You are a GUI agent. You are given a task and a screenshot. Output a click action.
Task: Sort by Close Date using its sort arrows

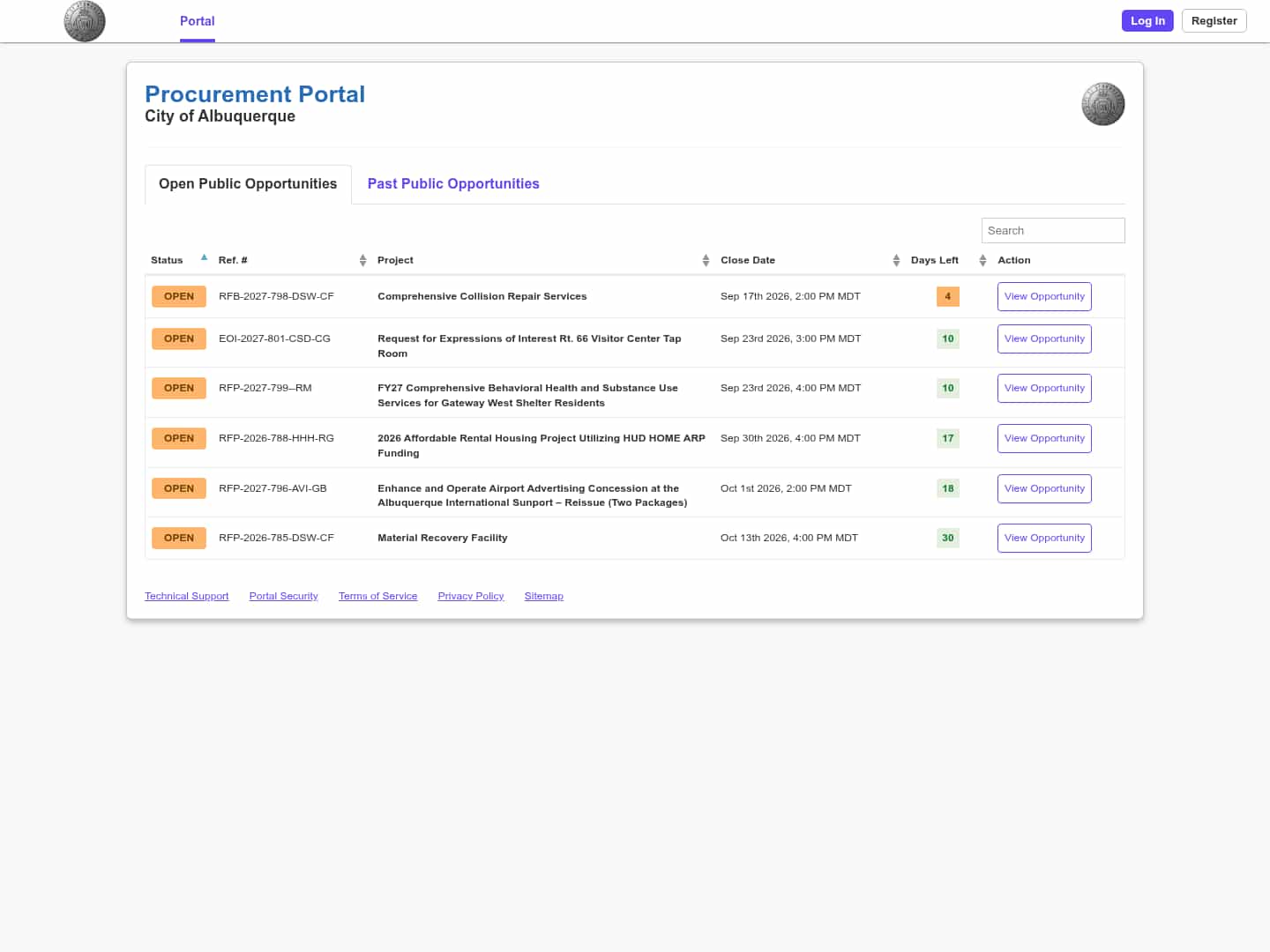pos(896,260)
